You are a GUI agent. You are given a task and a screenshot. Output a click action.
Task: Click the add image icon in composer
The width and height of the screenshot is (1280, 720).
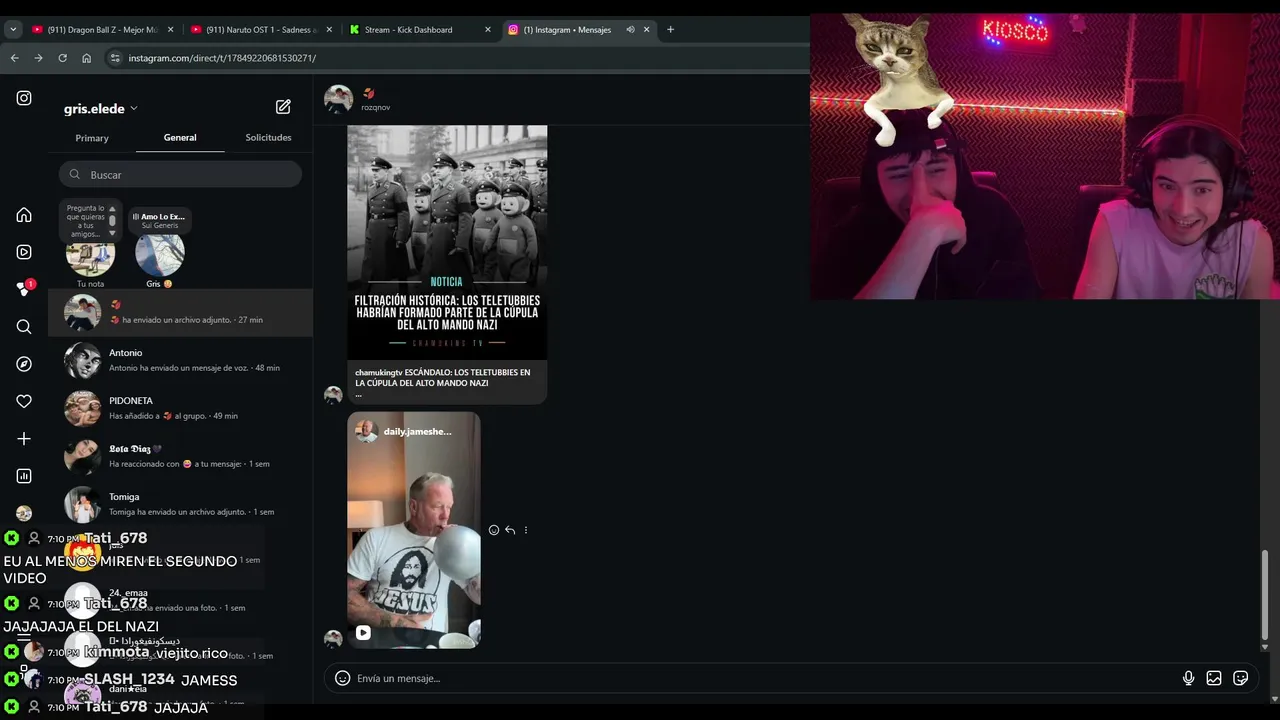pyautogui.click(x=1214, y=678)
